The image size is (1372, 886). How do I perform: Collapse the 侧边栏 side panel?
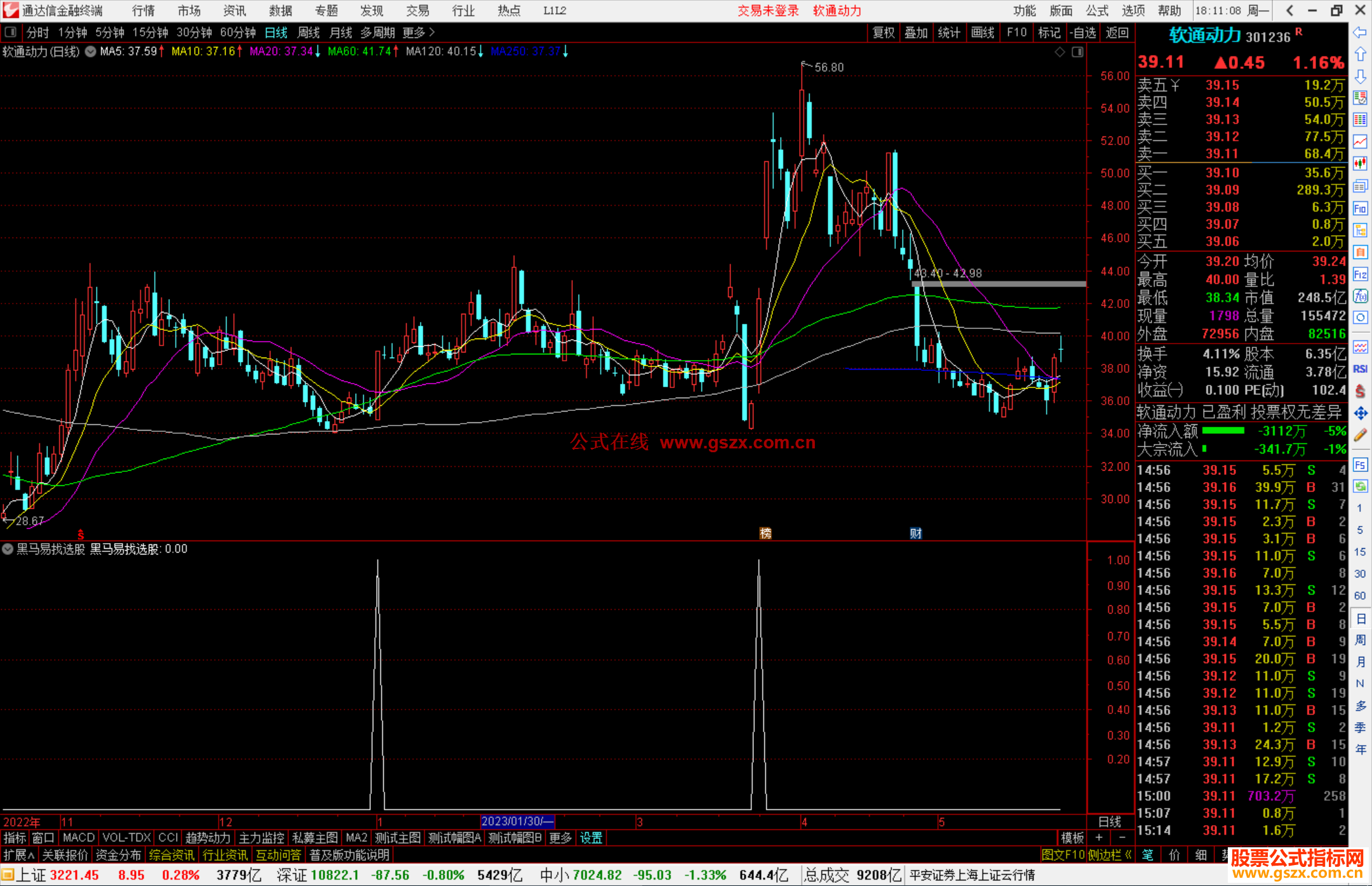pos(1110,855)
